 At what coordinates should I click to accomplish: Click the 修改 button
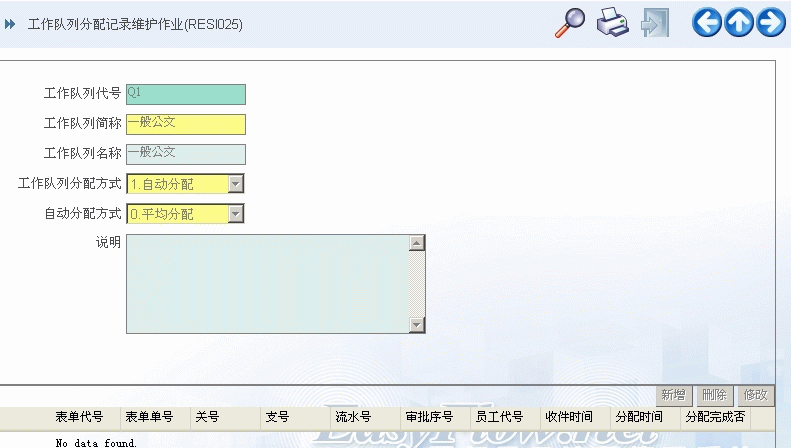coord(755,395)
